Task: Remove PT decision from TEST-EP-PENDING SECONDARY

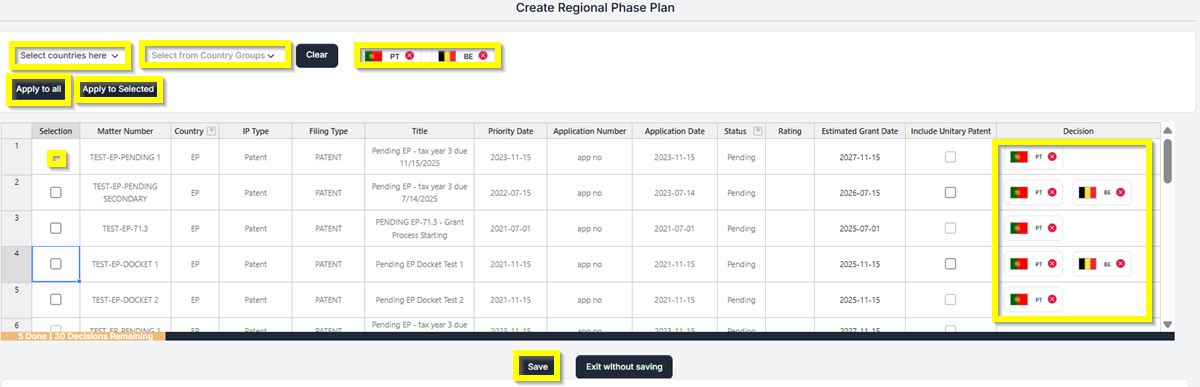Action: [x=1052, y=192]
